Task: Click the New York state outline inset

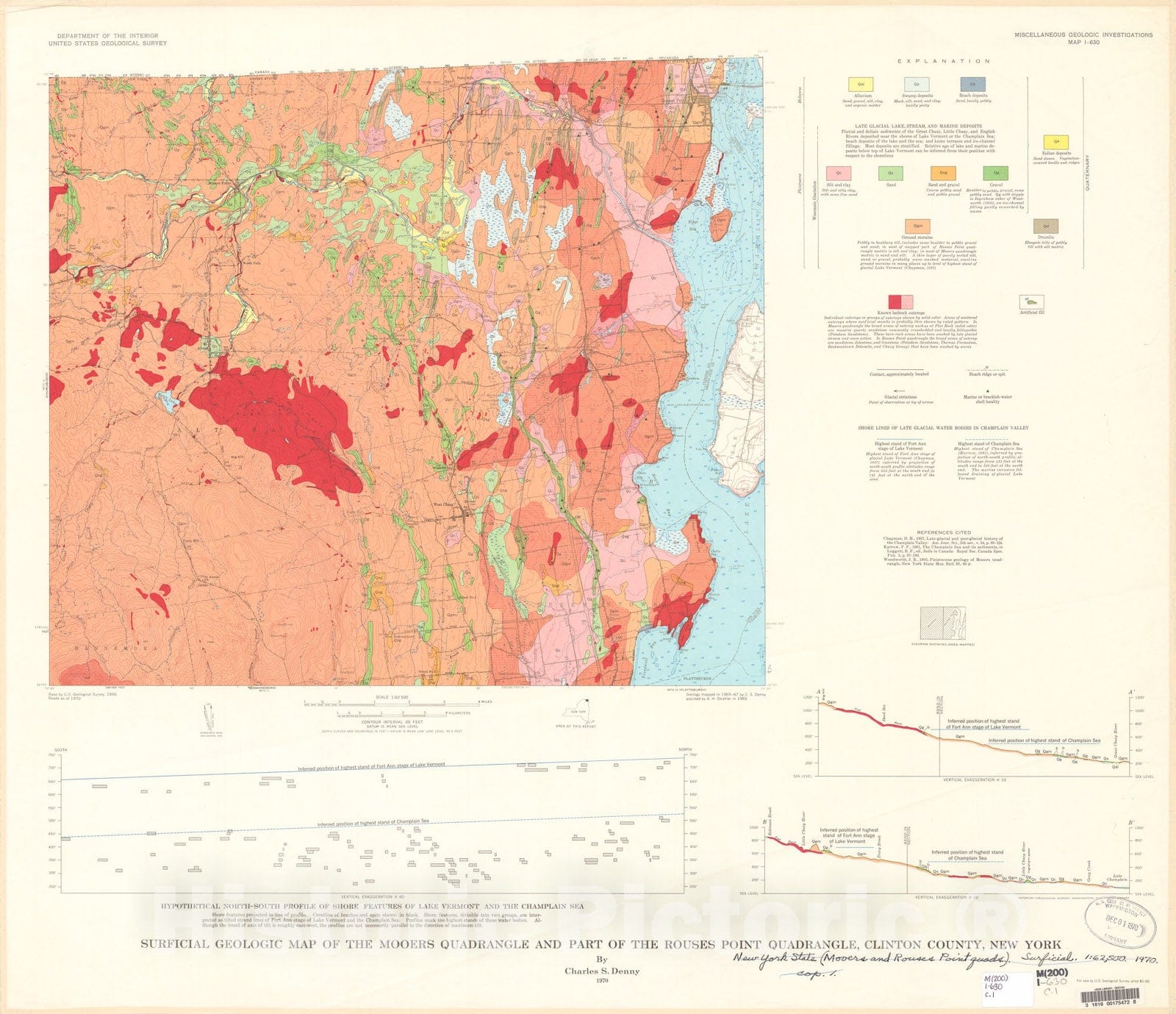Action: tap(576, 713)
